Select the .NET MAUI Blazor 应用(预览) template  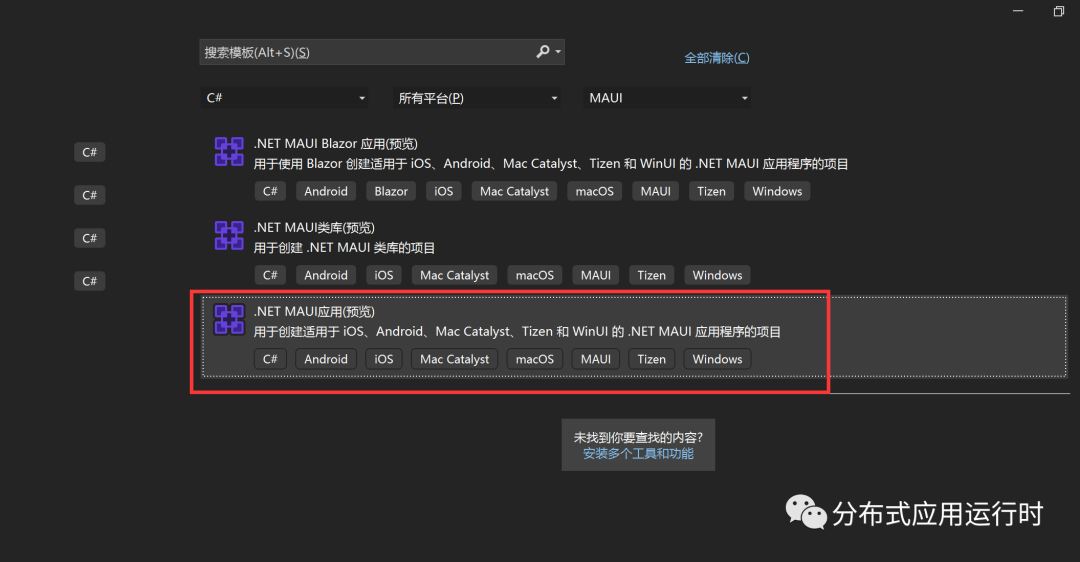coord(335,143)
